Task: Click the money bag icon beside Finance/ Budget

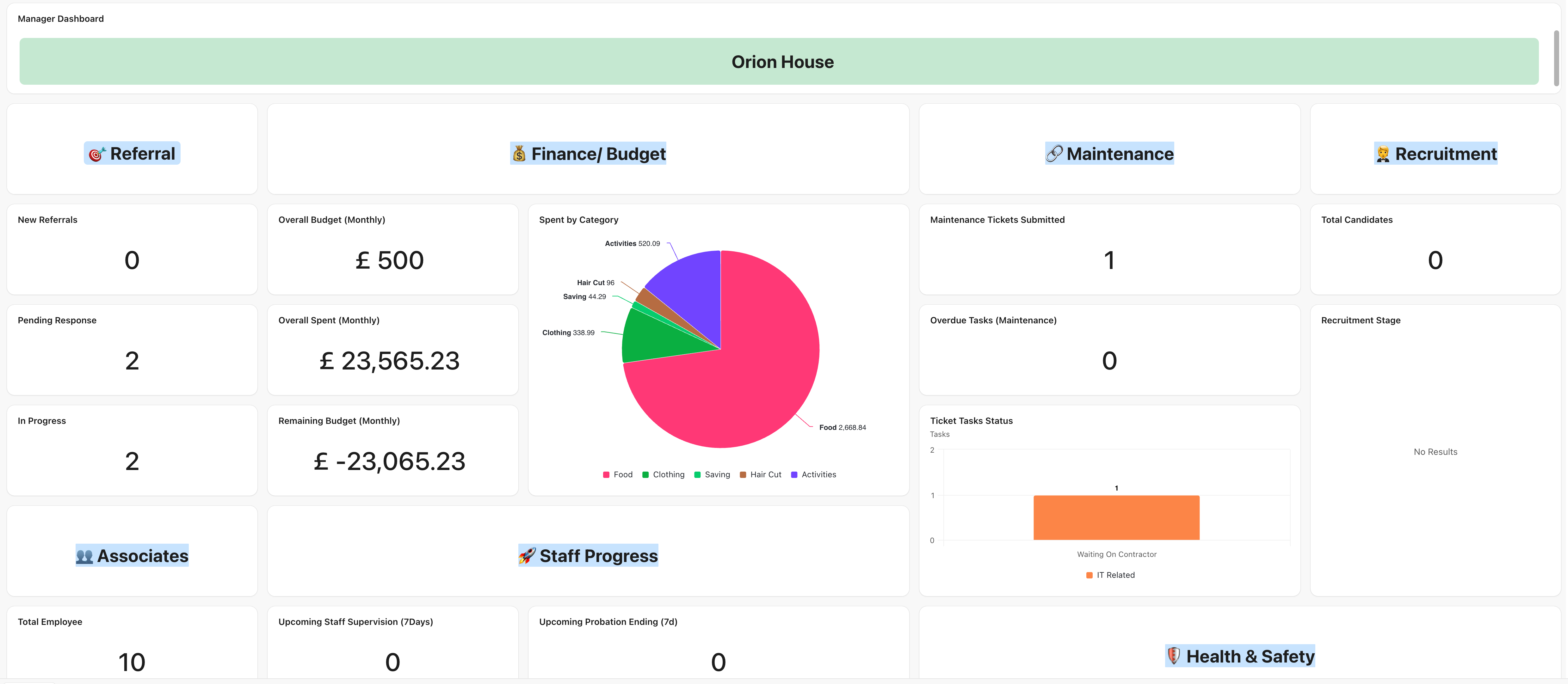Action: point(519,154)
